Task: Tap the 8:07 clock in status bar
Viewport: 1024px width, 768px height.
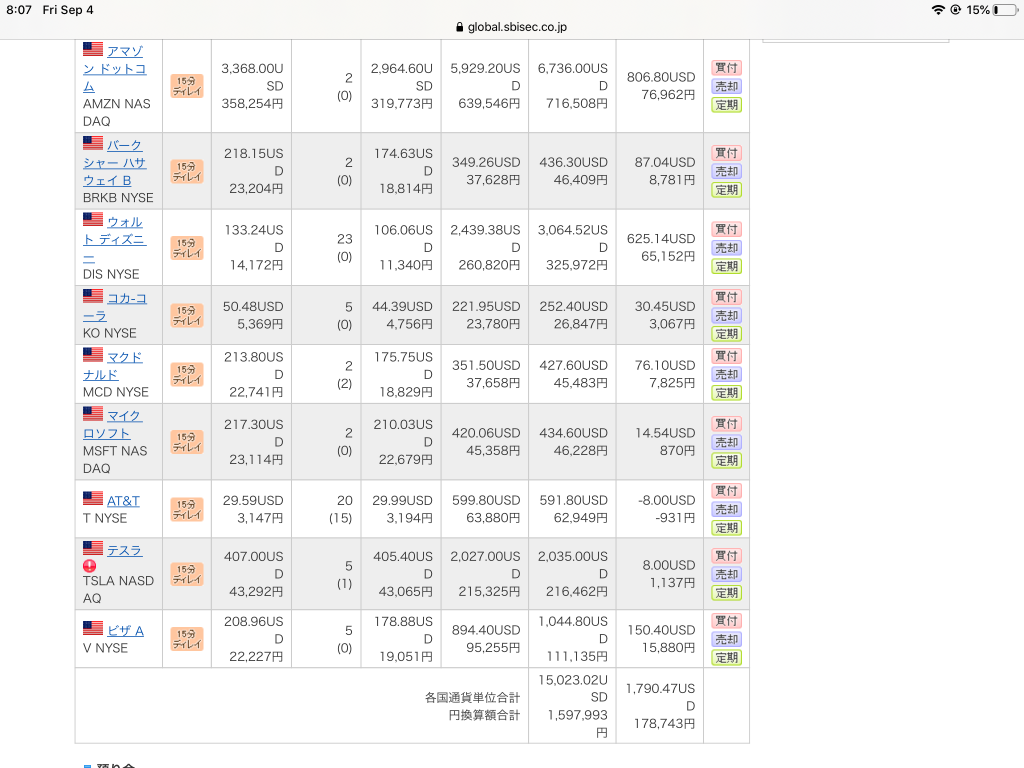Action: (19, 10)
